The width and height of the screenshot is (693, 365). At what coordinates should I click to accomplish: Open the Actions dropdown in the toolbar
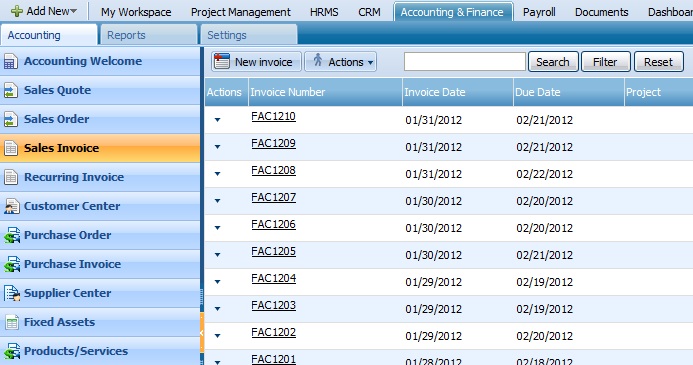340,62
